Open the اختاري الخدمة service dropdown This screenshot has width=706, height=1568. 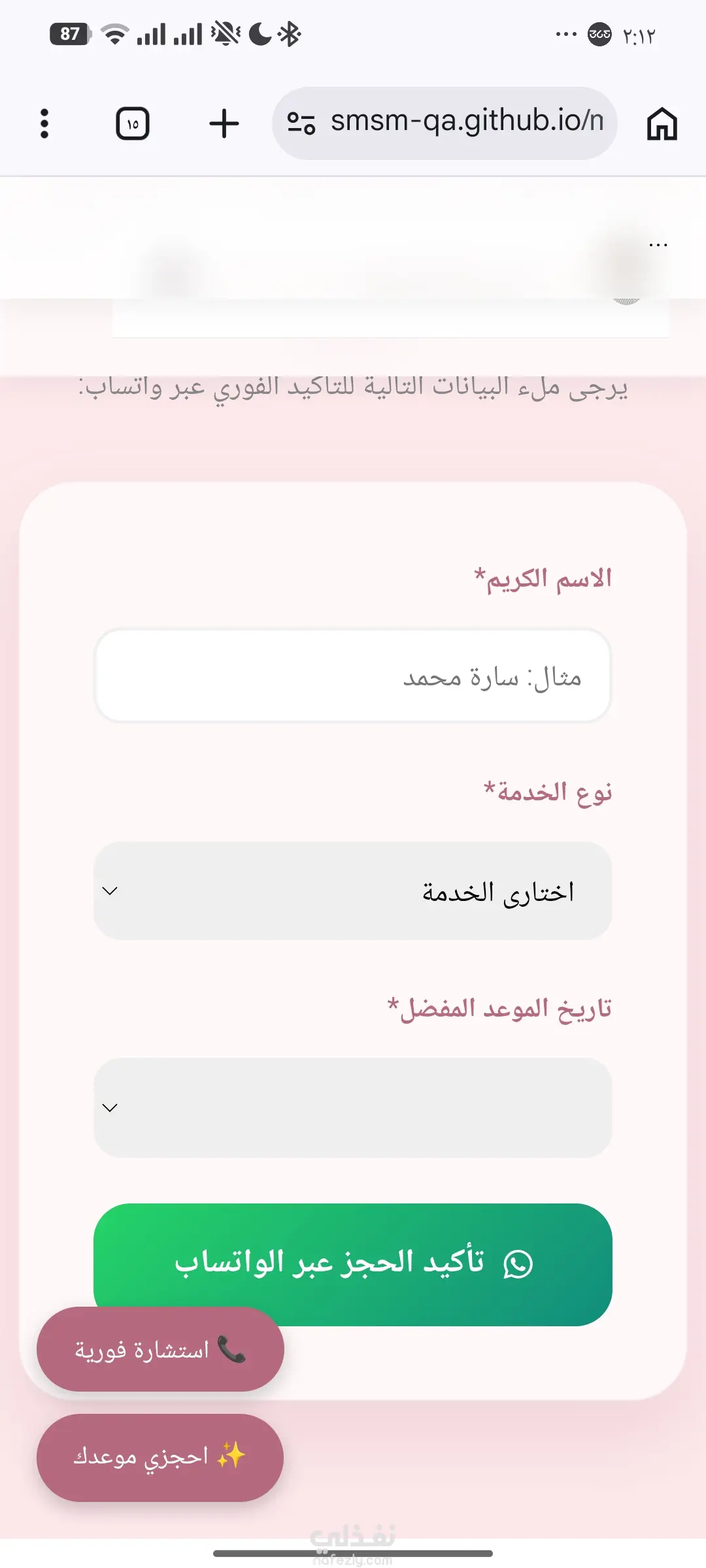pos(353,890)
